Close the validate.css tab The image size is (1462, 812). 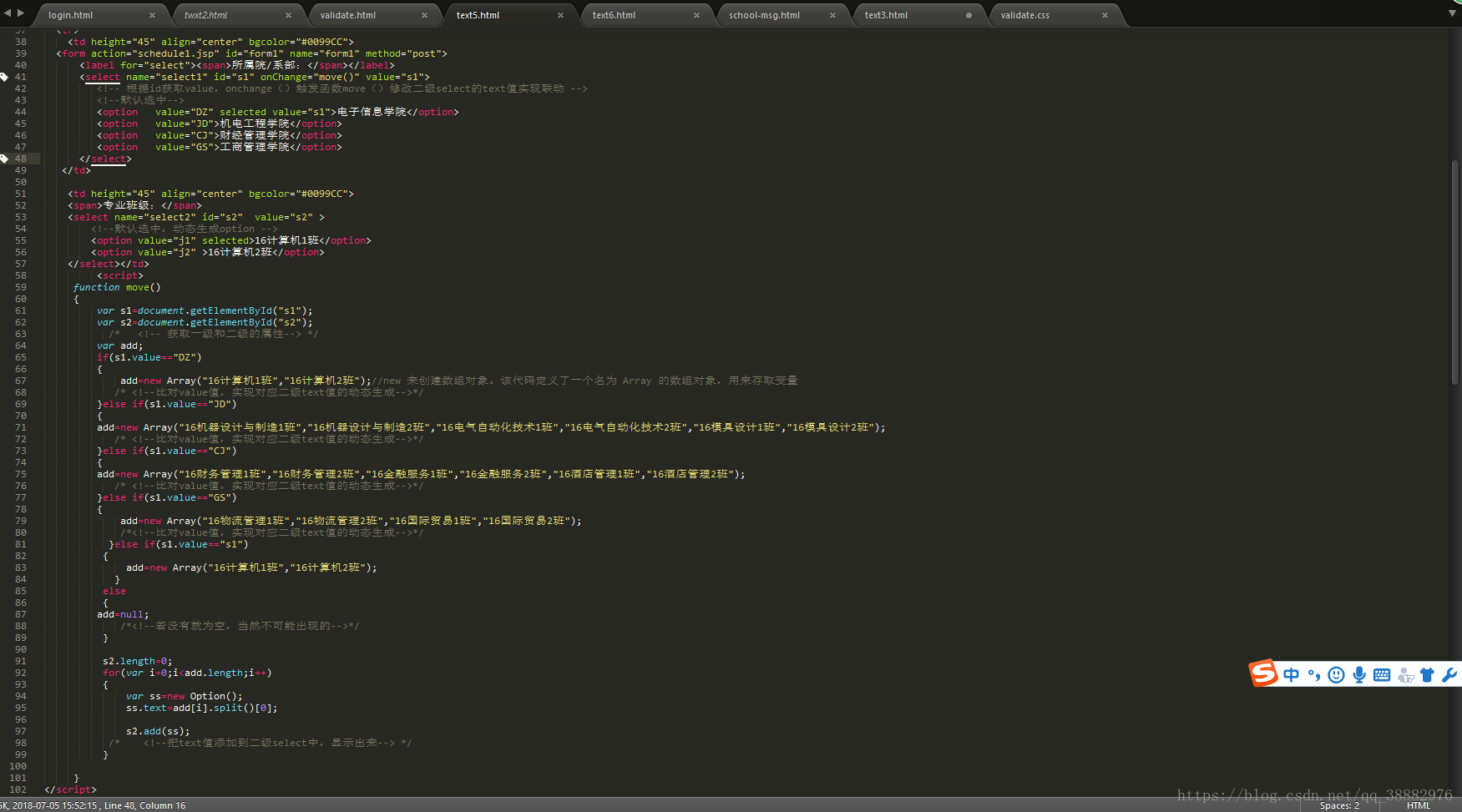[1105, 15]
